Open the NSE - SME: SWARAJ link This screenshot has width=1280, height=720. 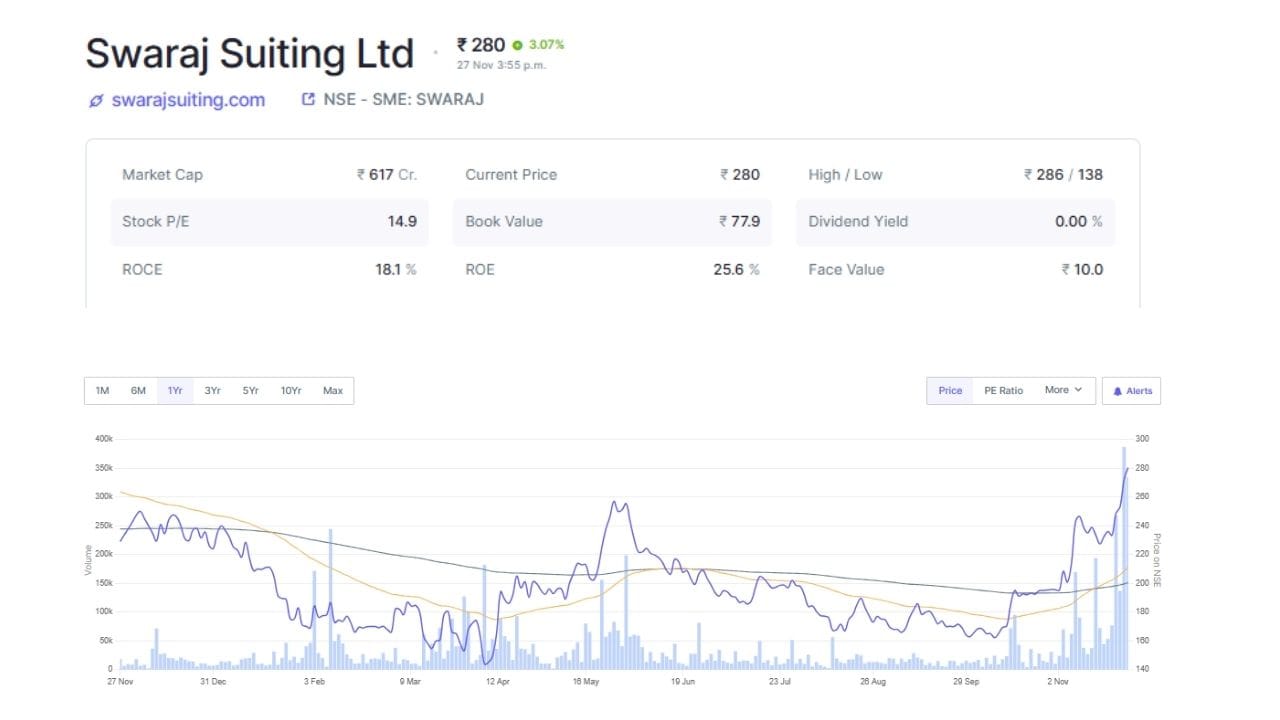click(x=403, y=100)
